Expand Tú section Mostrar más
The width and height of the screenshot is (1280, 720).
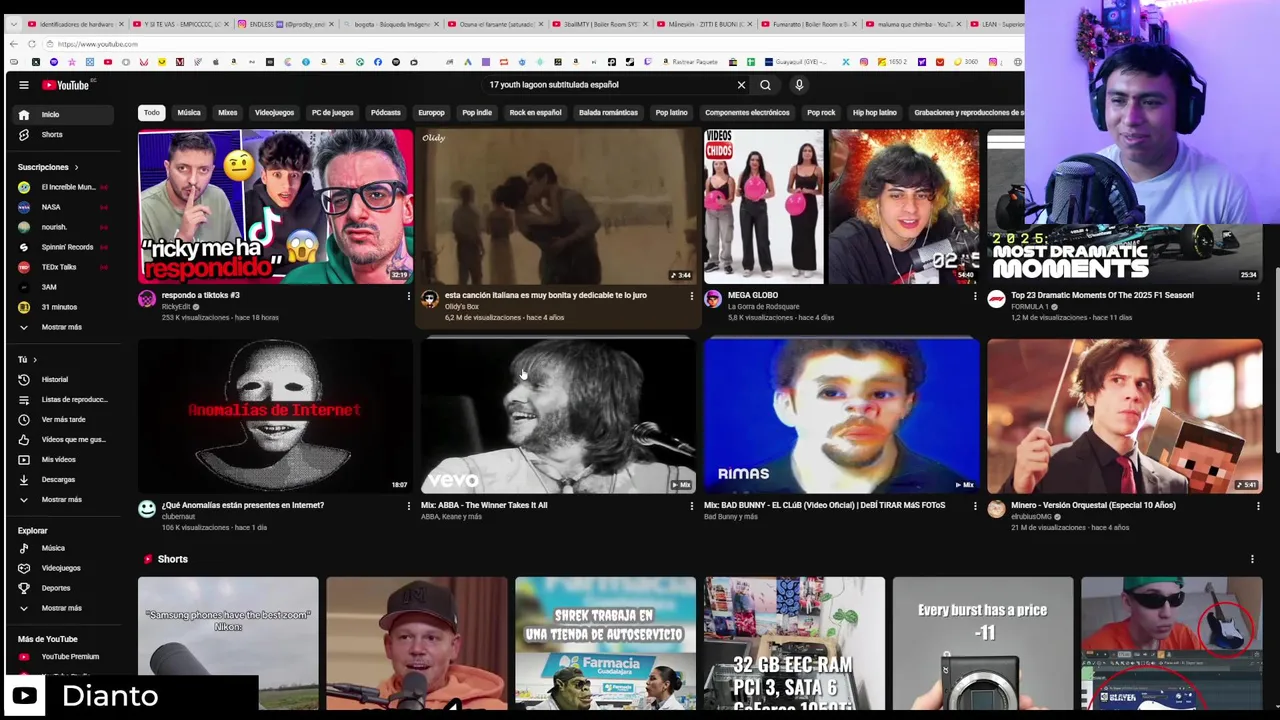coord(63,500)
